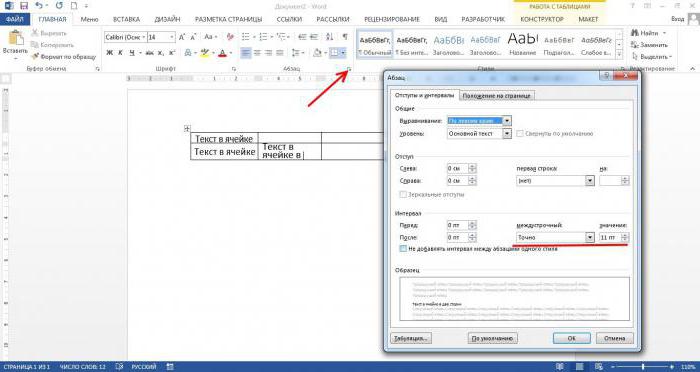Open the КОНСТРУКТОР table tools tab
The width and height of the screenshot is (700, 372).
(542, 19)
